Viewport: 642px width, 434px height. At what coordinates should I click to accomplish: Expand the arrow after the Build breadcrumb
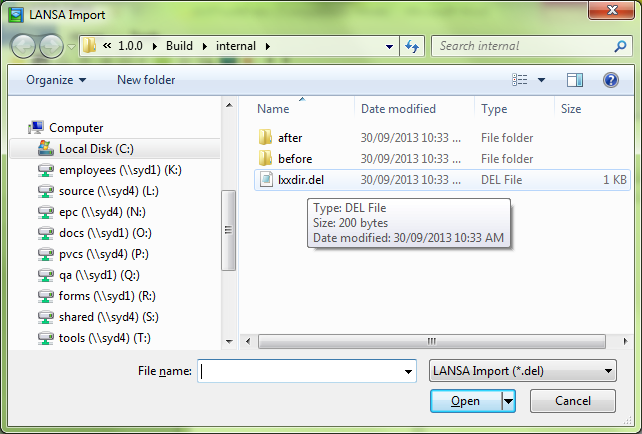[x=204, y=46]
